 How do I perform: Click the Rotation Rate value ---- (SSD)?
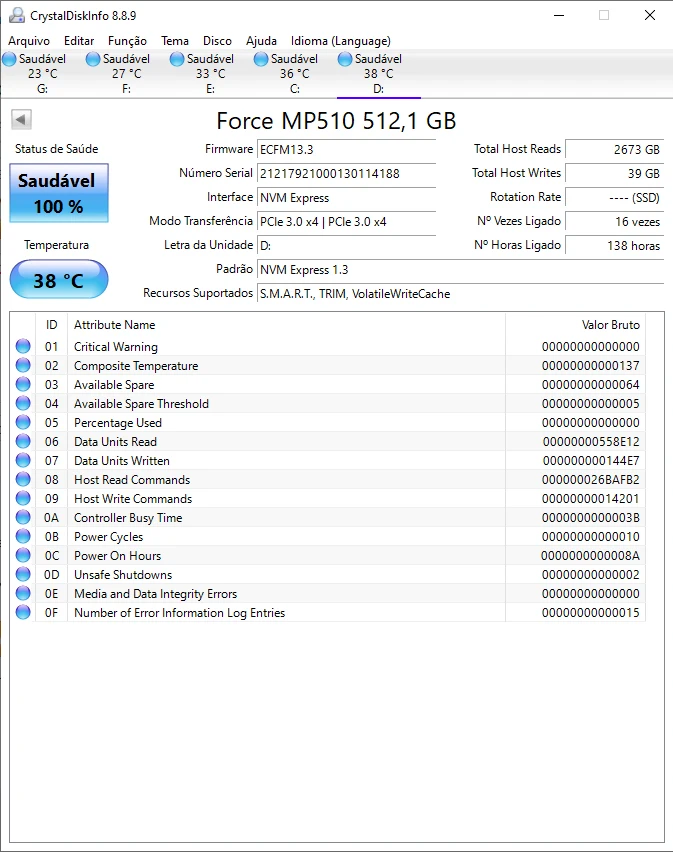tap(614, 197)
